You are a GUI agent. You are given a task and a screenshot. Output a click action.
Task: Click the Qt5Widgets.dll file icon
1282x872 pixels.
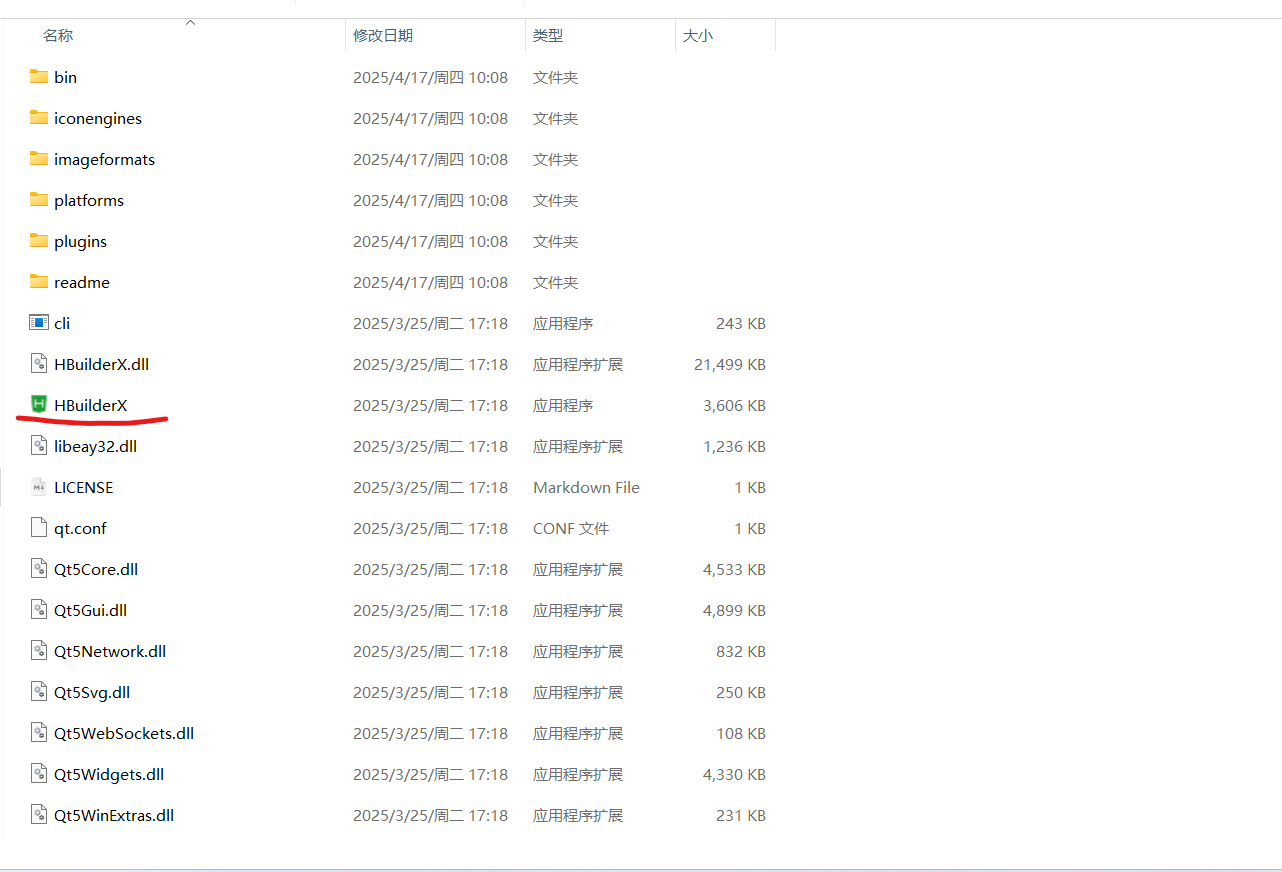39,774
